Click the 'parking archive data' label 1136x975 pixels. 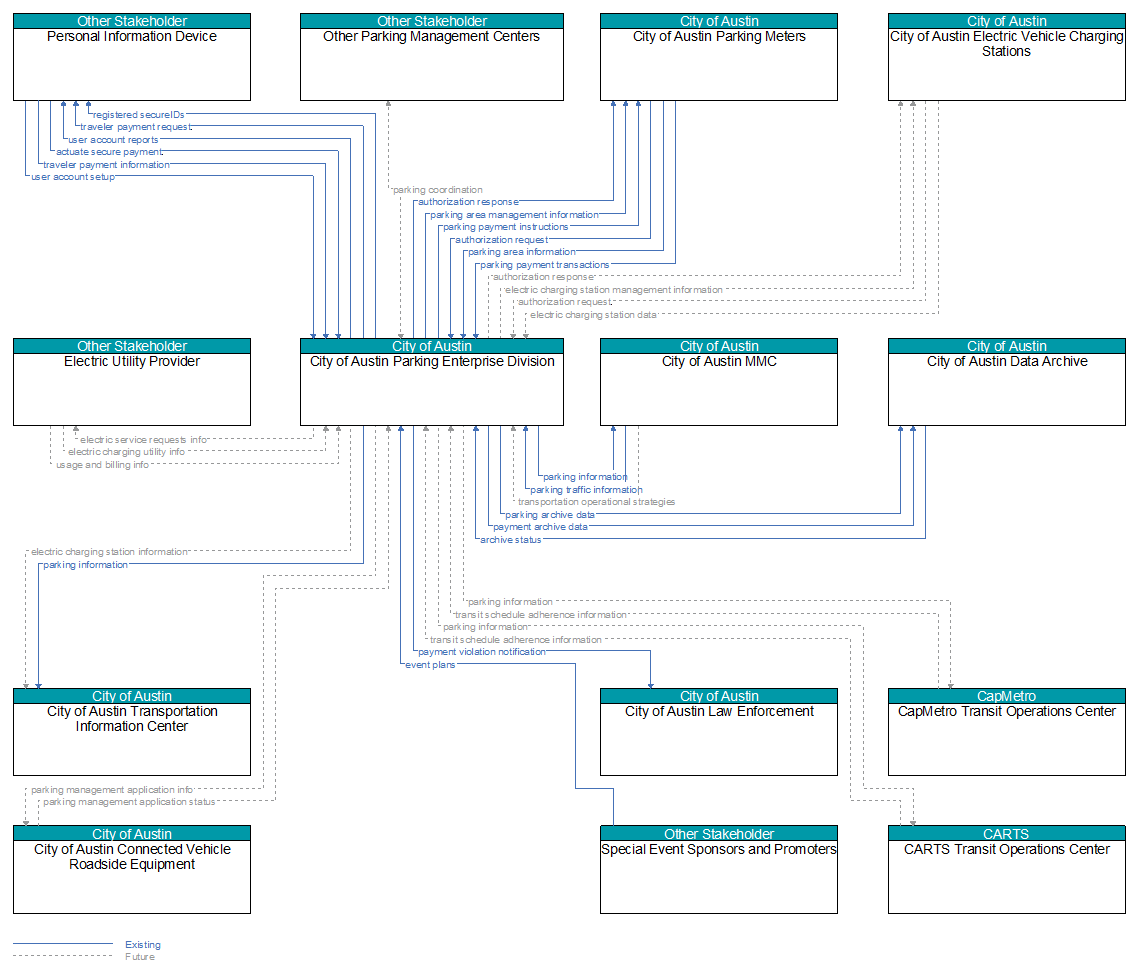pyautogui.click(x=550, y=515)
